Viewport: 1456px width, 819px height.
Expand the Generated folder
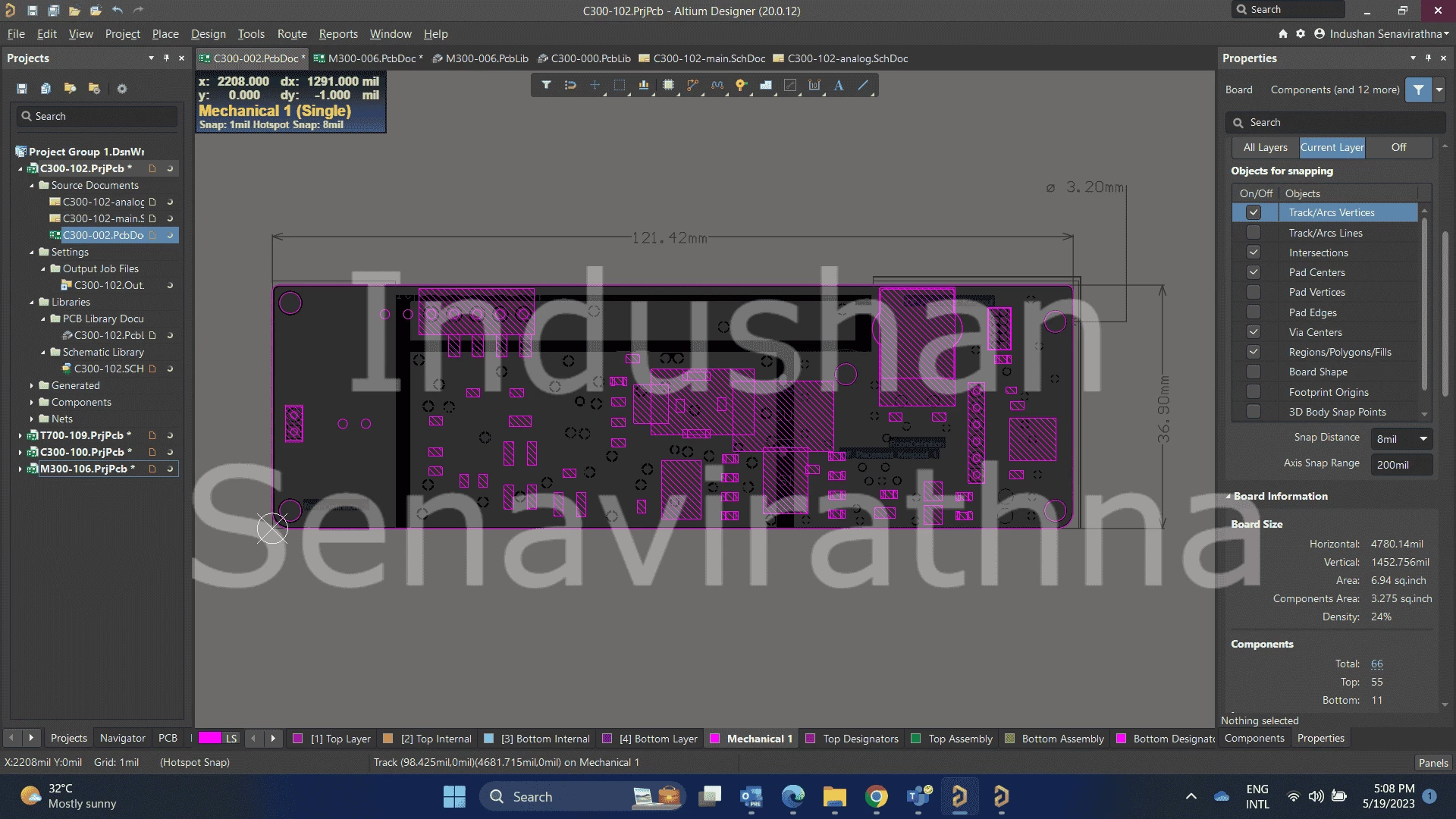pos(32,386)
